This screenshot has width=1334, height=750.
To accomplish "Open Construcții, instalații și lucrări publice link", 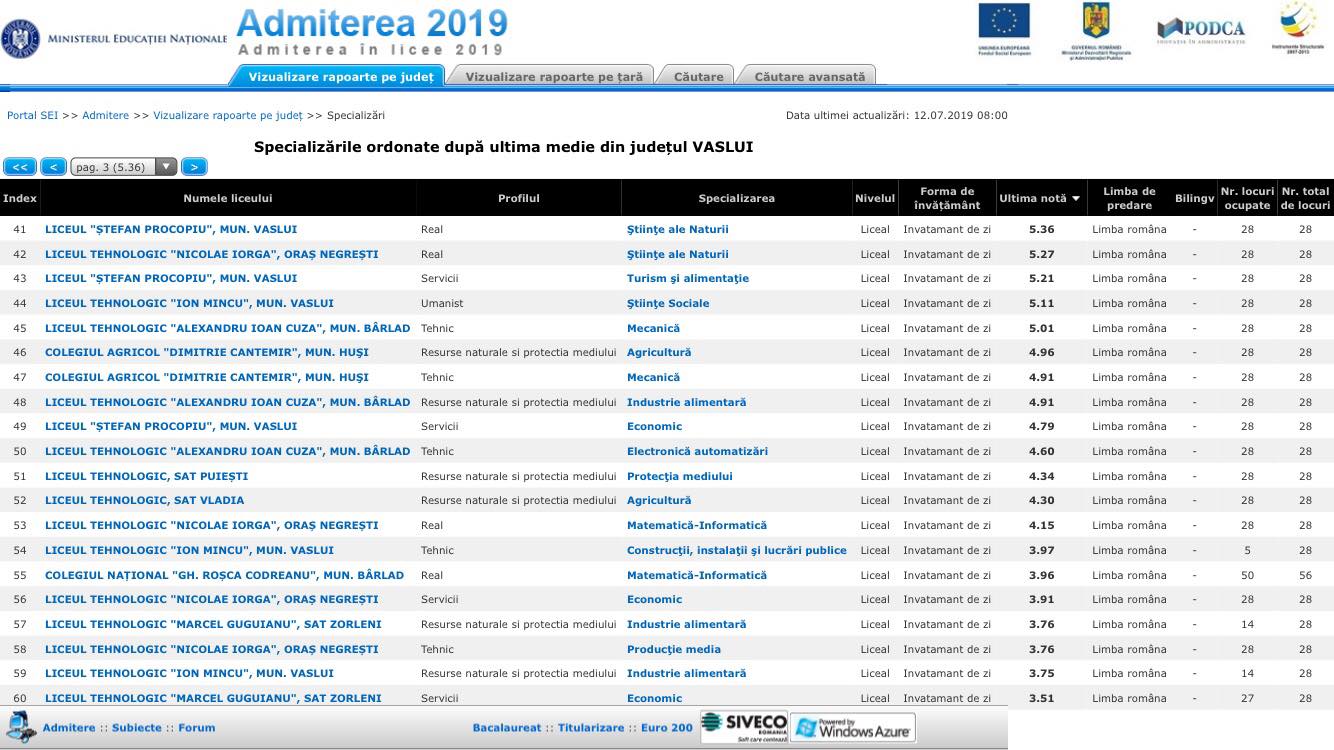I will [737, 550].
